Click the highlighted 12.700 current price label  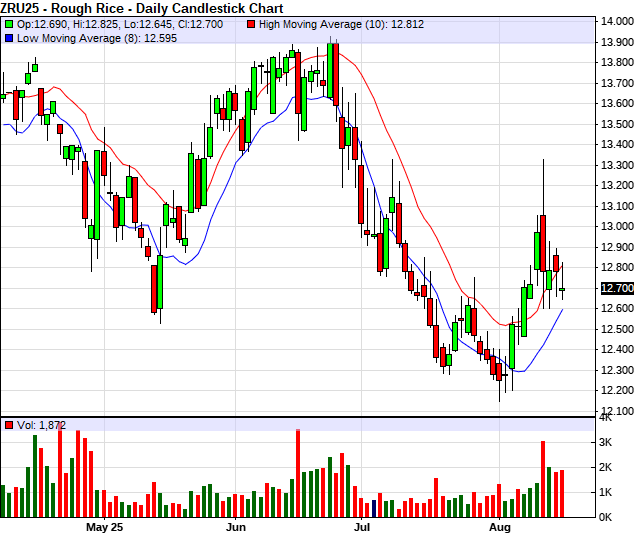617,288
